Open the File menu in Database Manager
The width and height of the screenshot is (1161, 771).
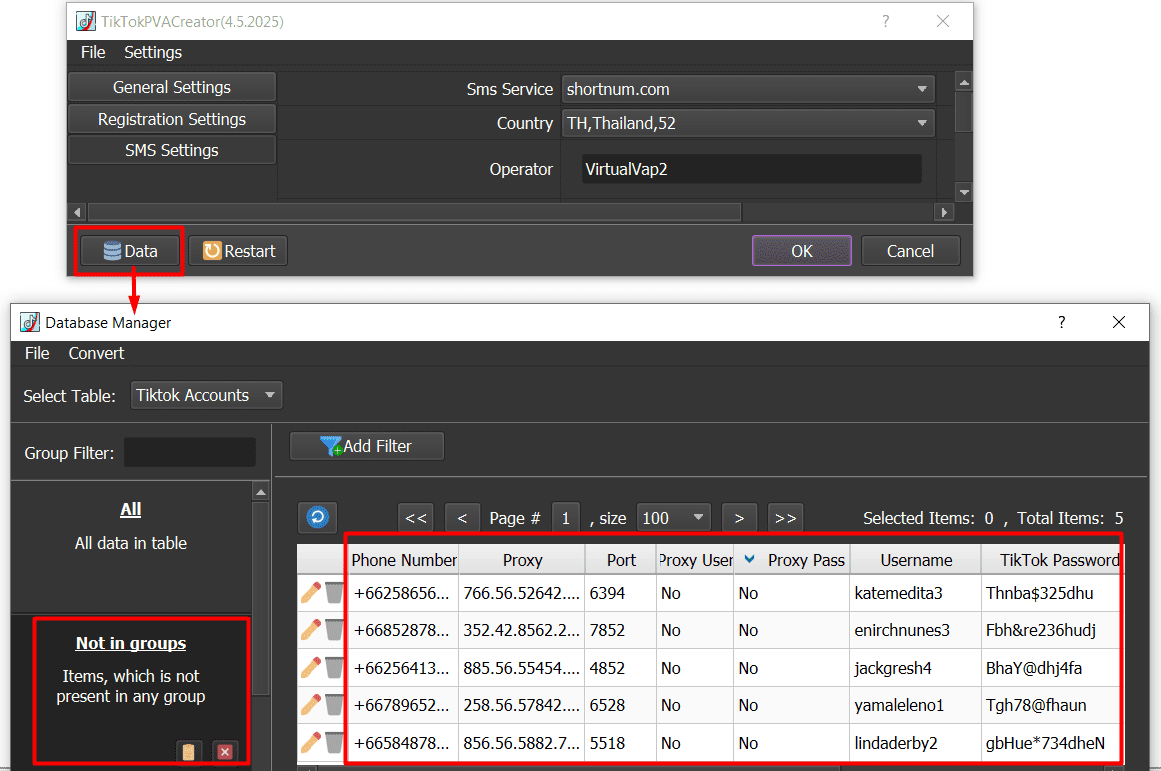(x=37, y=353)
